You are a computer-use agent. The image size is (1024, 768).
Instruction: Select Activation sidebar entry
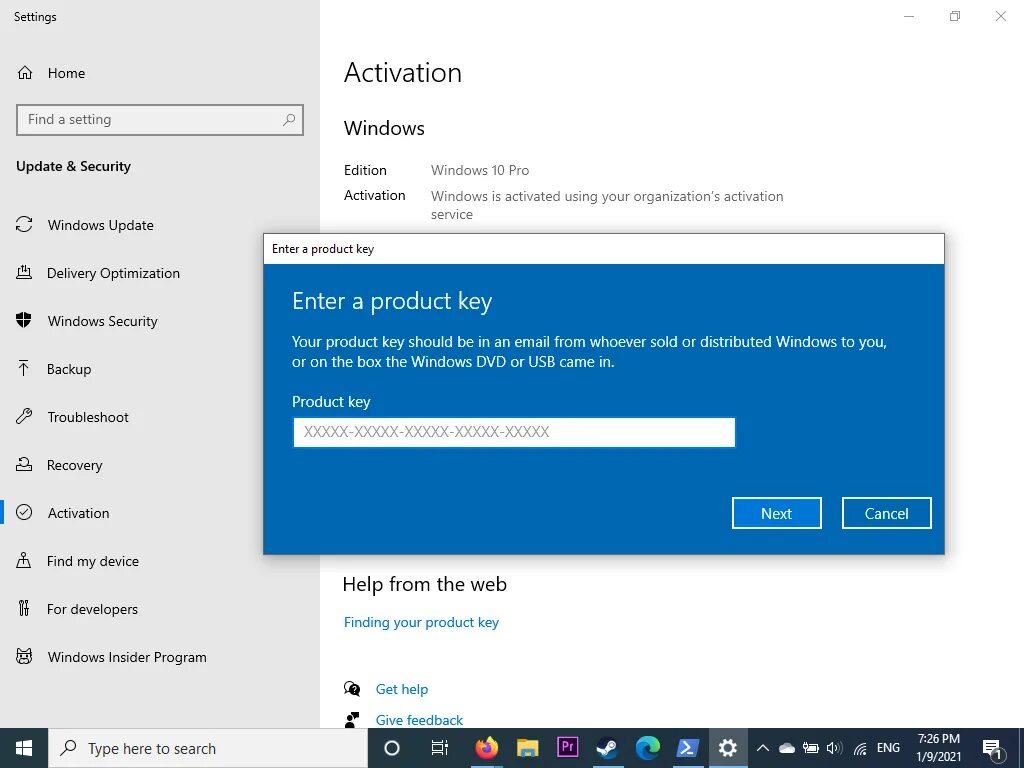(x=78, y=513)
